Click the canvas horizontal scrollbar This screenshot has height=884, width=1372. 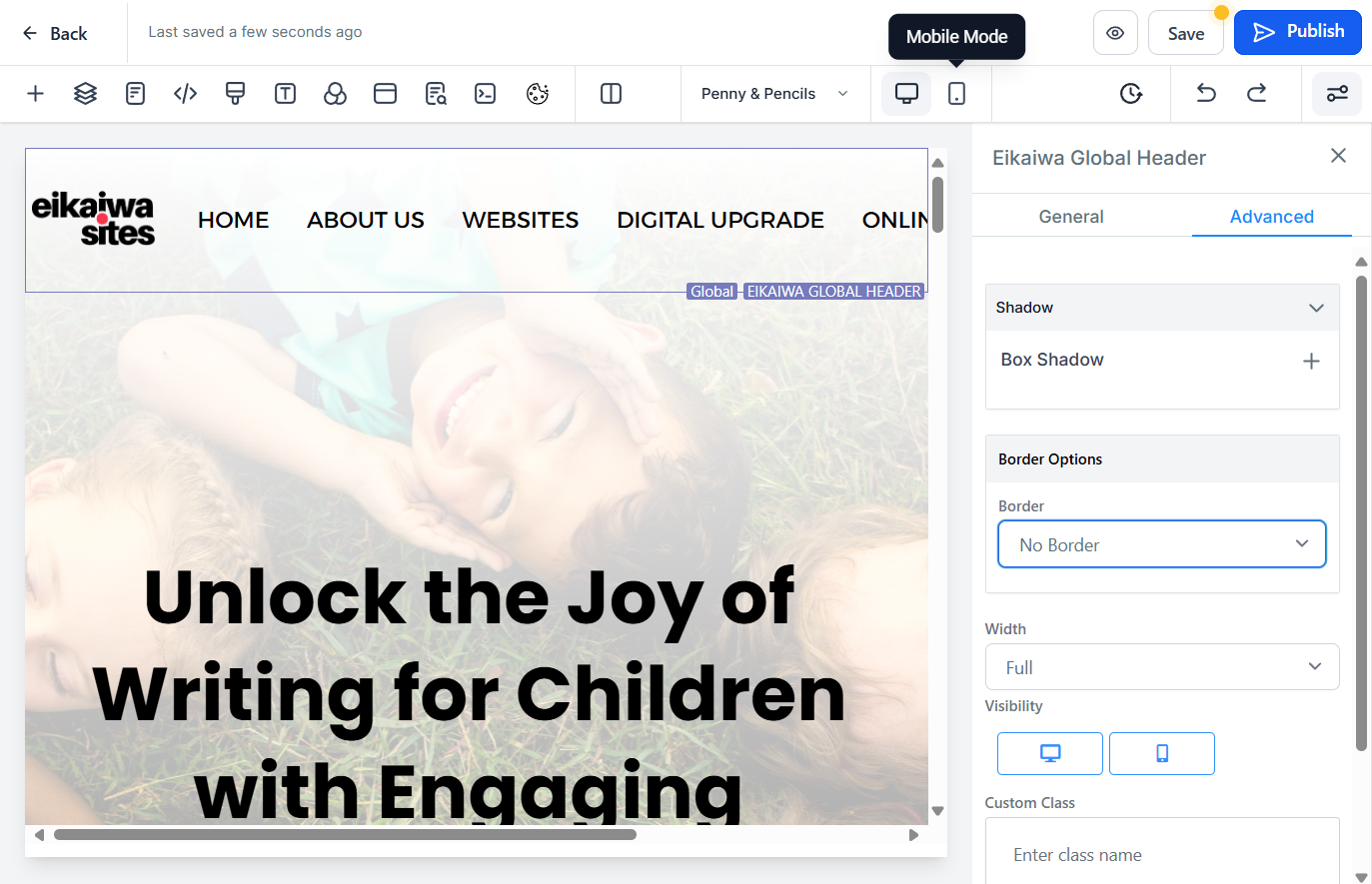[x=345, y=835]
